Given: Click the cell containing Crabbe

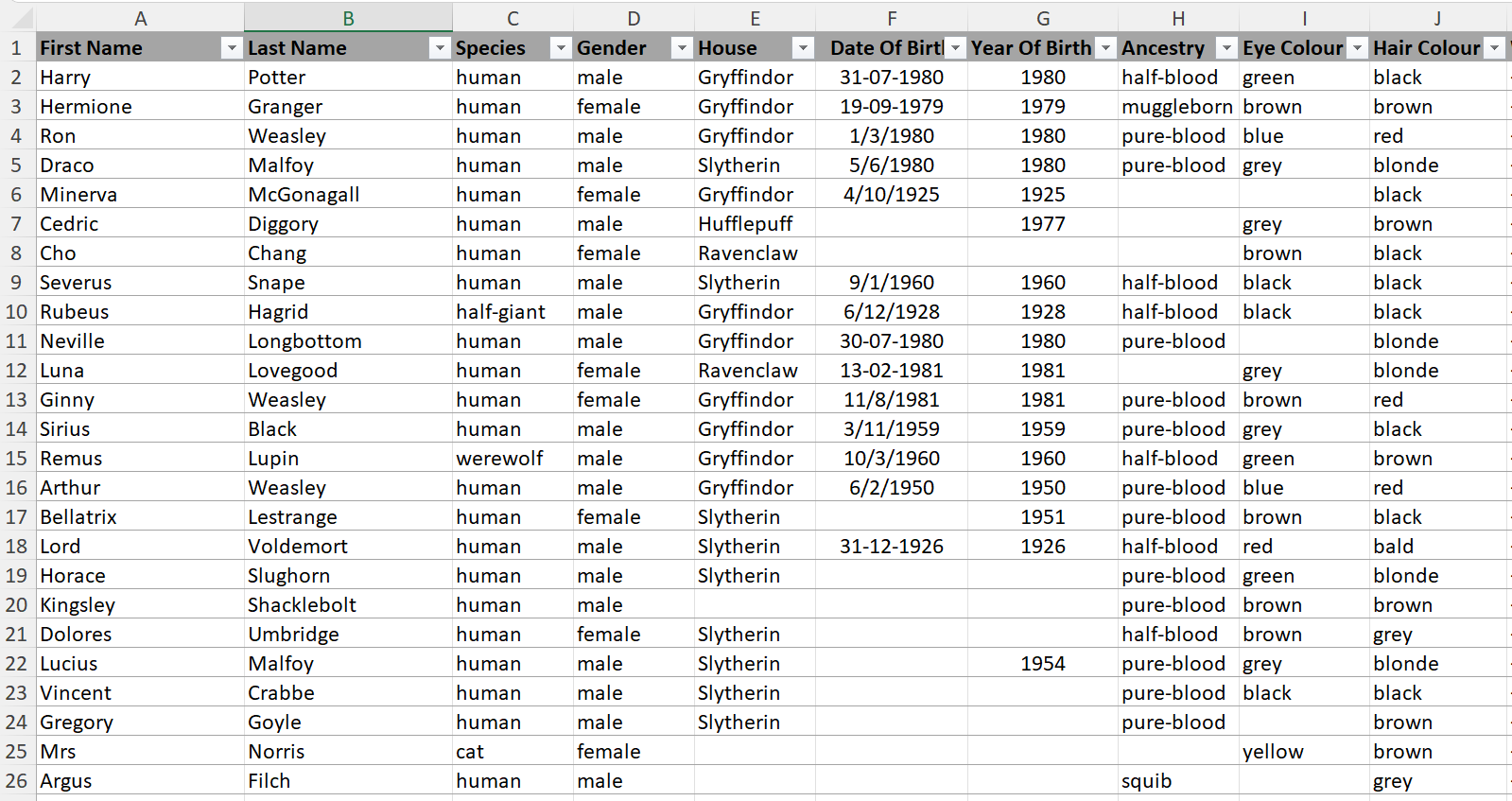Looking at the screenshot, I should [x=348, y=693].
